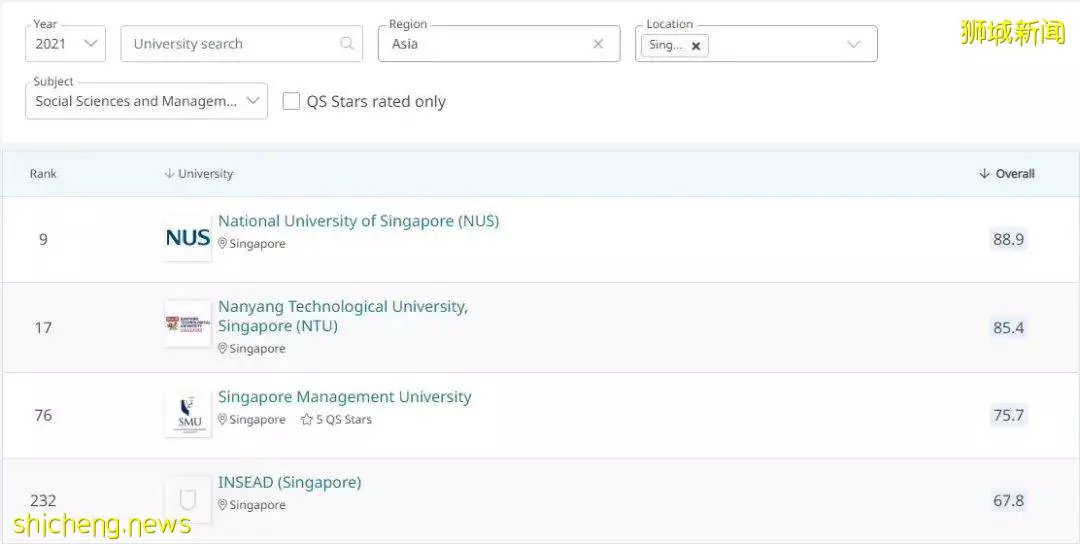1080x544 pixels.
Task: Sort by University column header
Action: (x=198, y=174)
